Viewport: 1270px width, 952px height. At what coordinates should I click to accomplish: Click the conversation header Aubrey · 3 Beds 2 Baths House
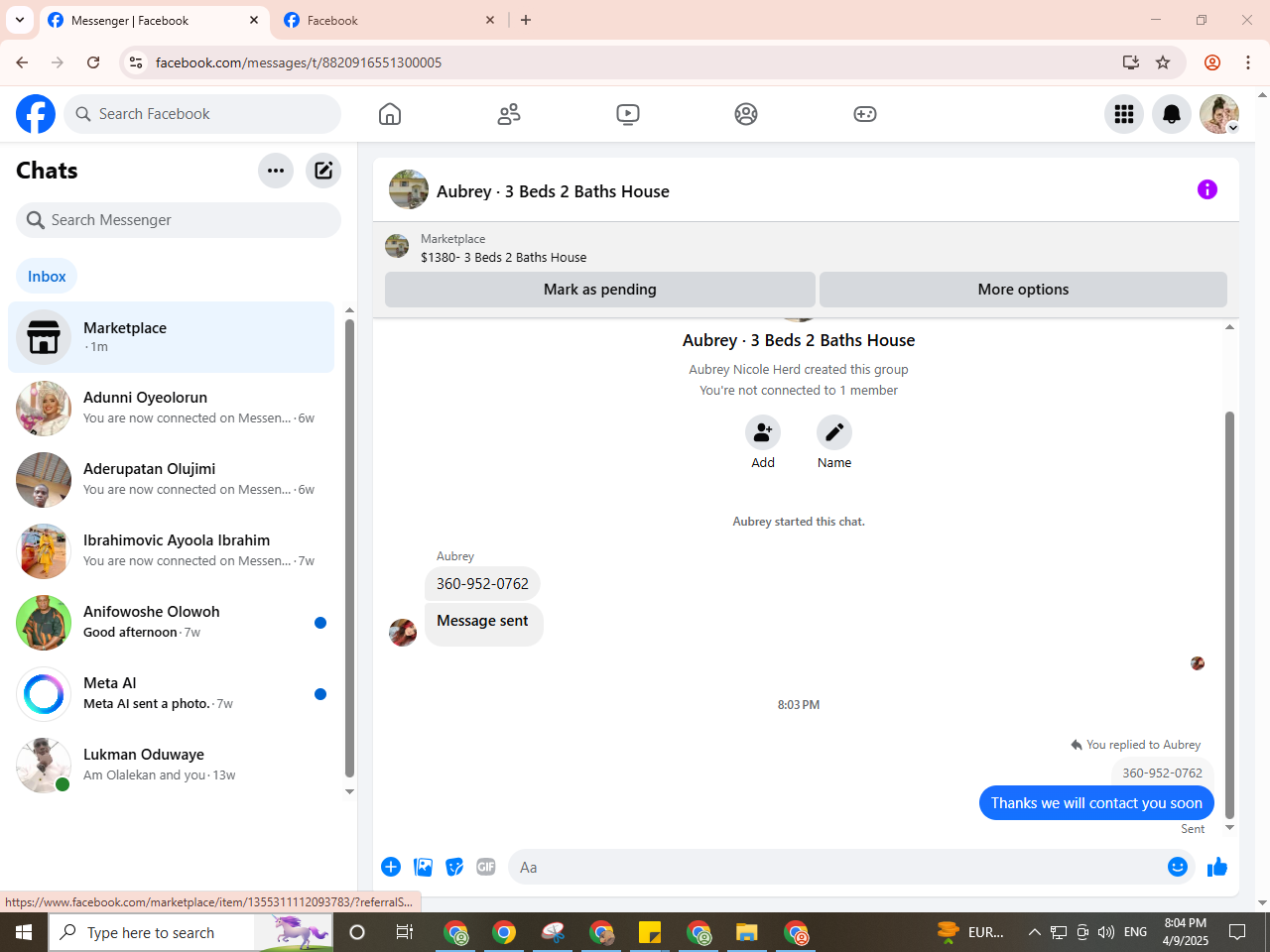(x=553, y=191)
